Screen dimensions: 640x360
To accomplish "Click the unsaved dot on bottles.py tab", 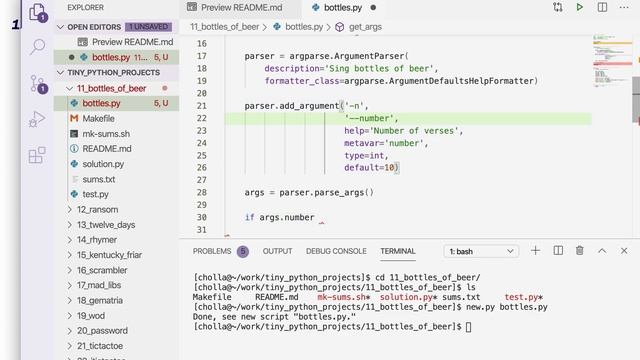I will (373, 7).
